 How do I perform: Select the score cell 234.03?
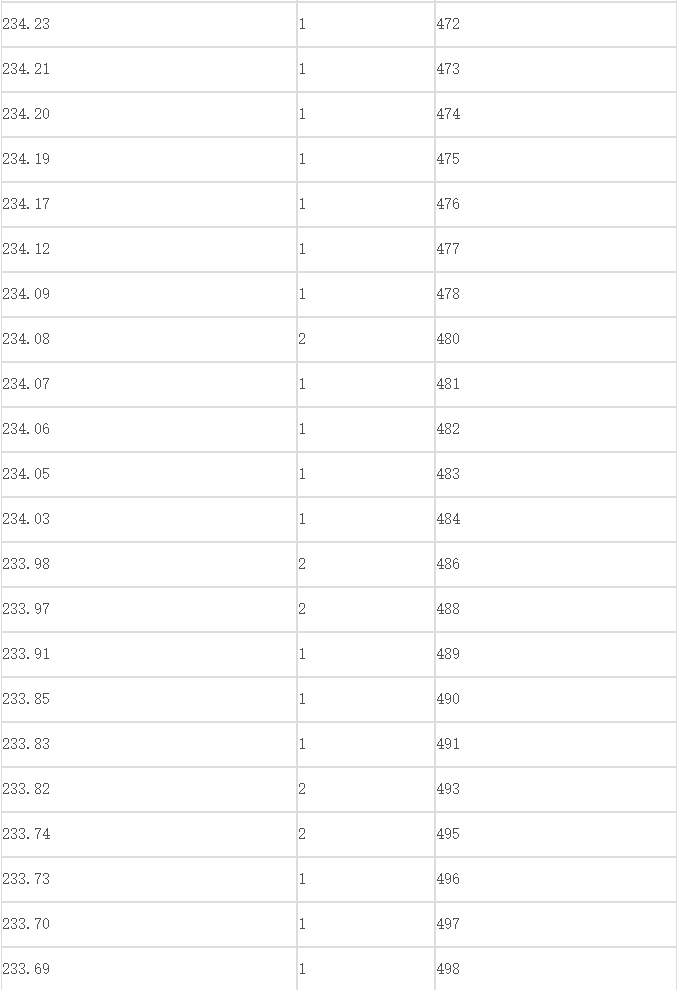pyautogui.click(x=149, y=519)
